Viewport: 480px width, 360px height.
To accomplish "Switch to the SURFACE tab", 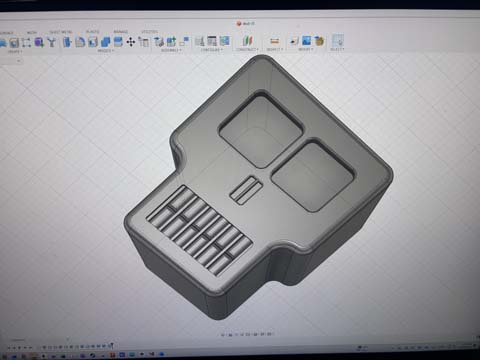I will pos(7,33).
